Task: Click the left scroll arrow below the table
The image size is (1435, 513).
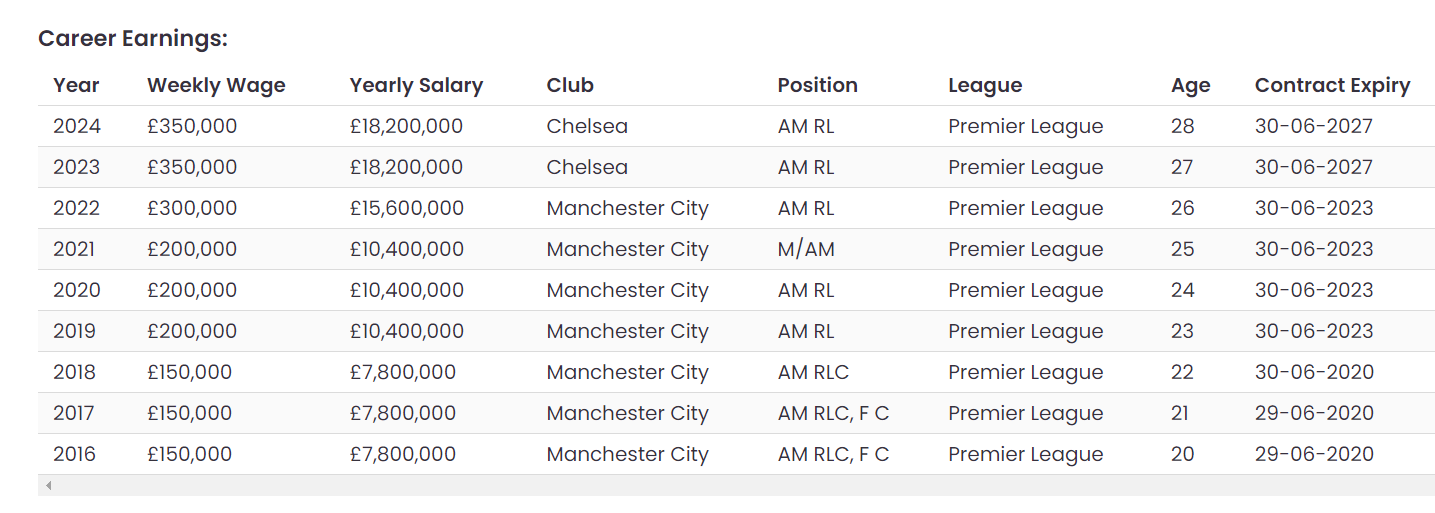Action: [x=48, y=486]
